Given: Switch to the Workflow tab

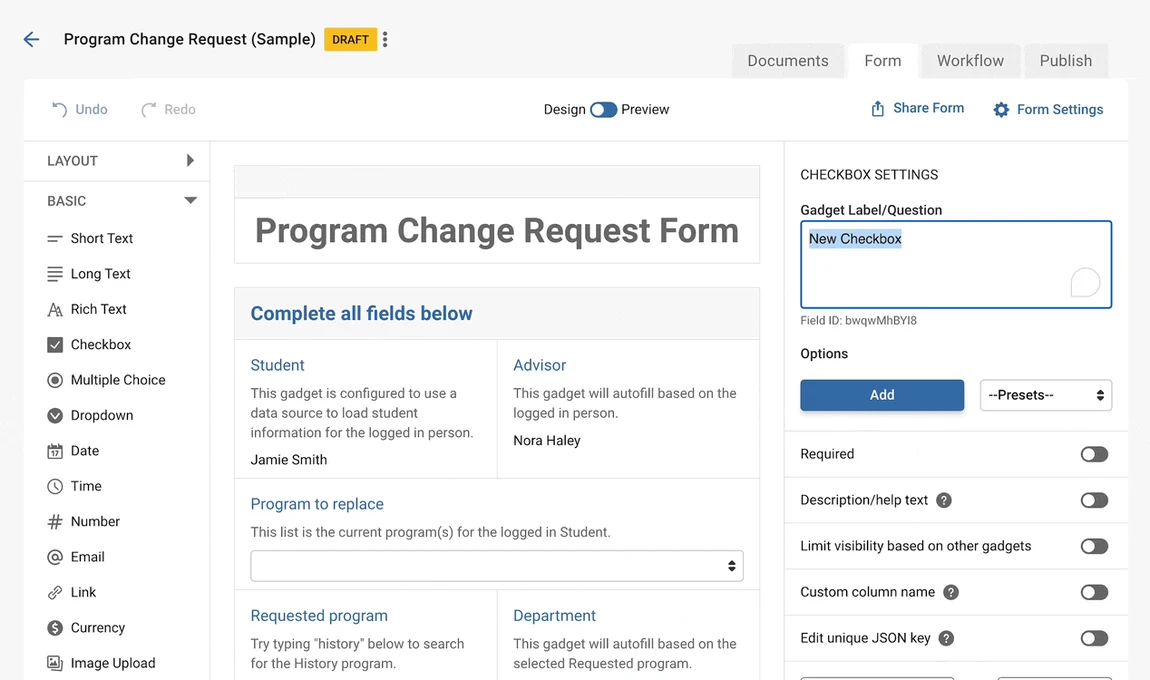Looking at the screenshot, I should tap(970, 61).
